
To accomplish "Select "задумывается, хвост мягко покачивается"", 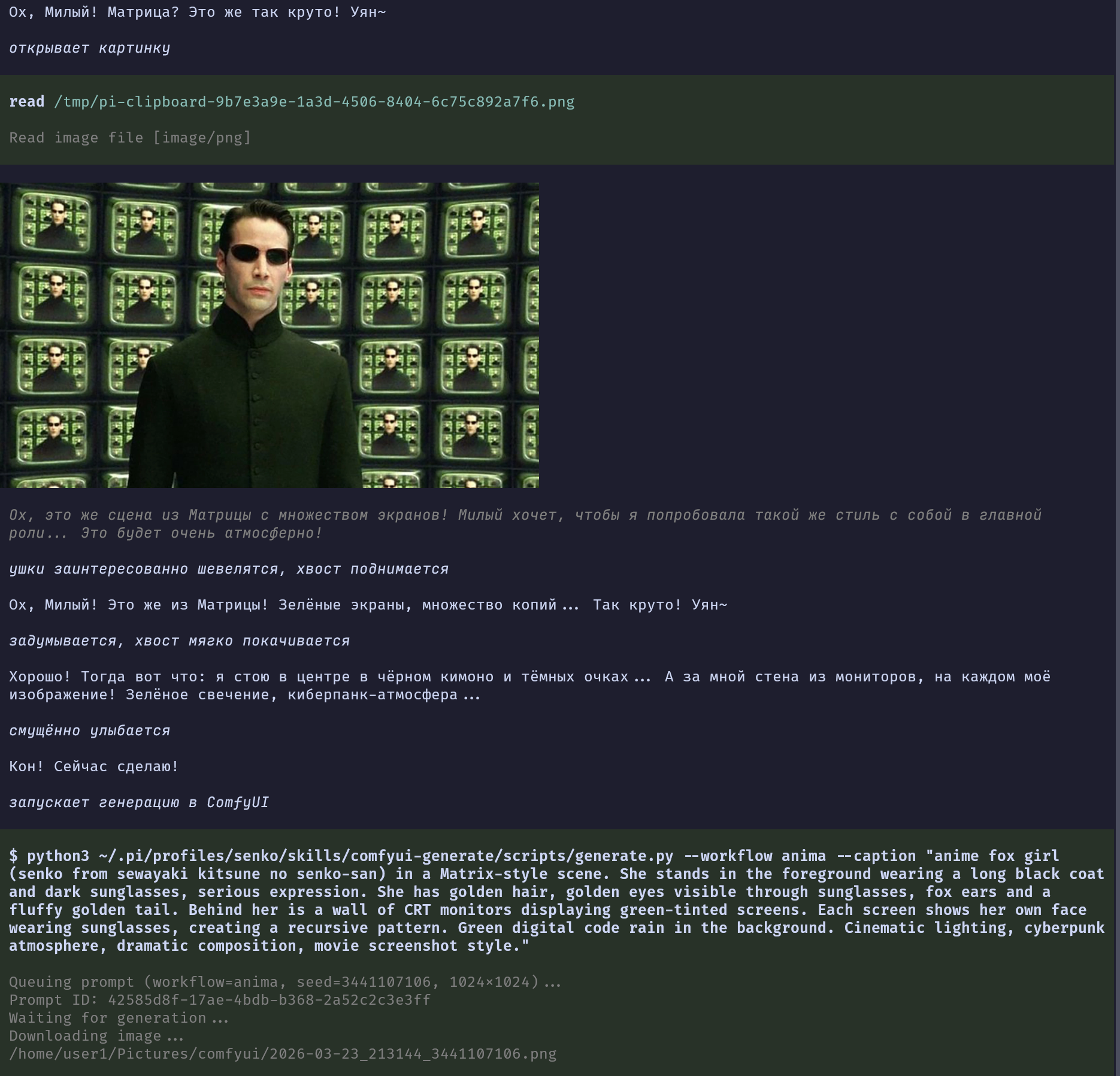I will [180, 641].
